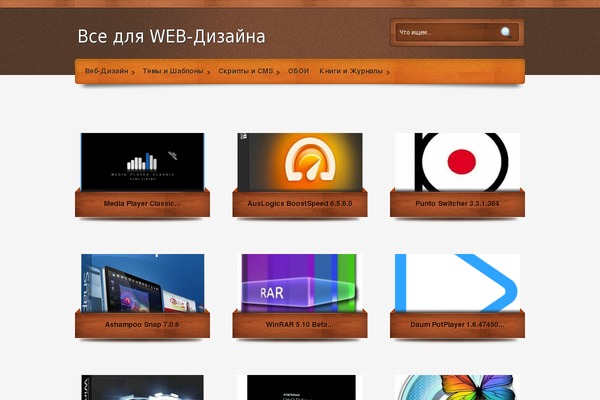The height and width of the screenshot is (400, 600).
Task: Expand the arrow next to "Веб-Дизайн"
Action: pyautogui.click(x=133, y=72)
